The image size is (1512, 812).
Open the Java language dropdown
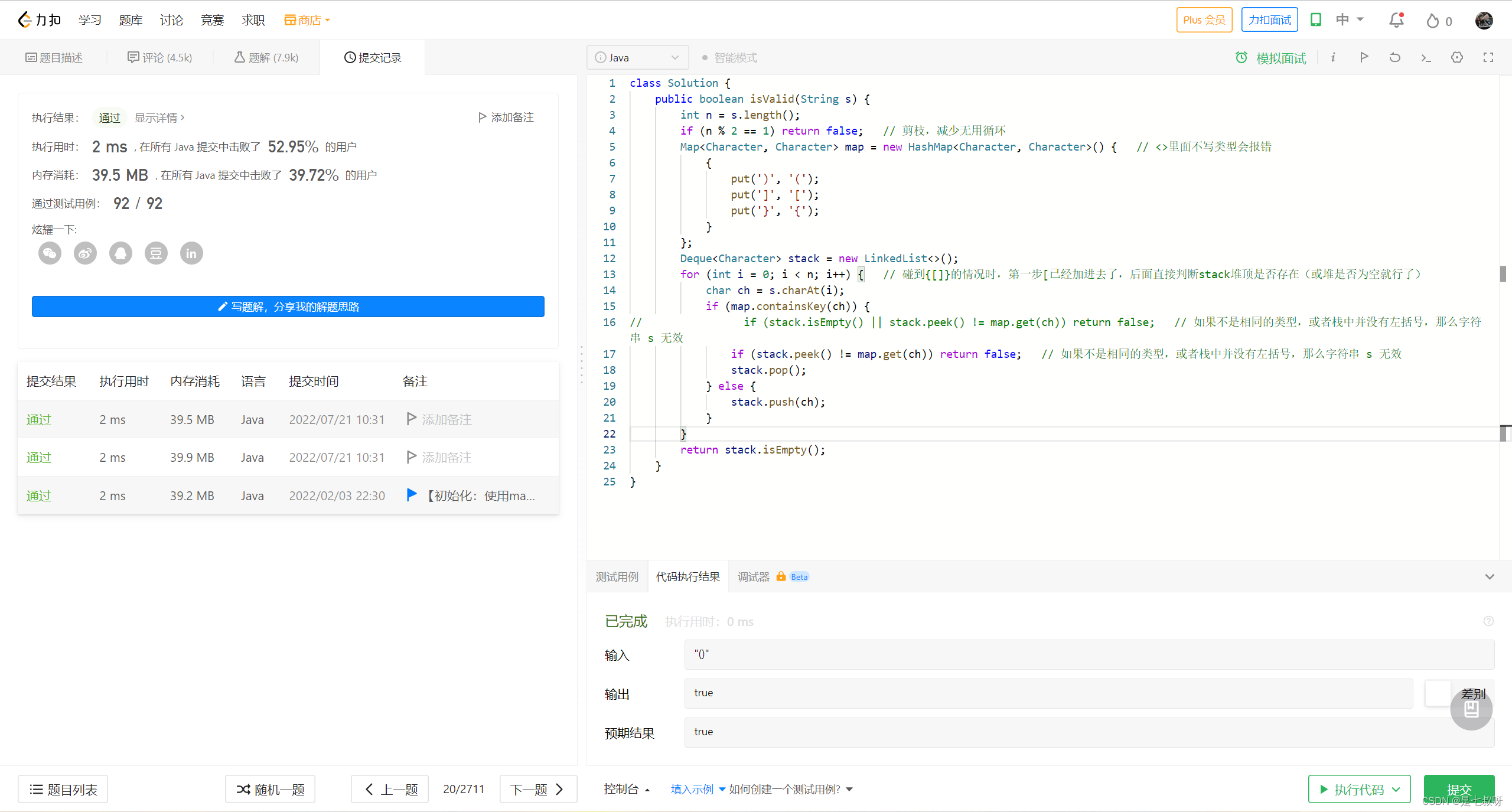(x=637, y=57)
